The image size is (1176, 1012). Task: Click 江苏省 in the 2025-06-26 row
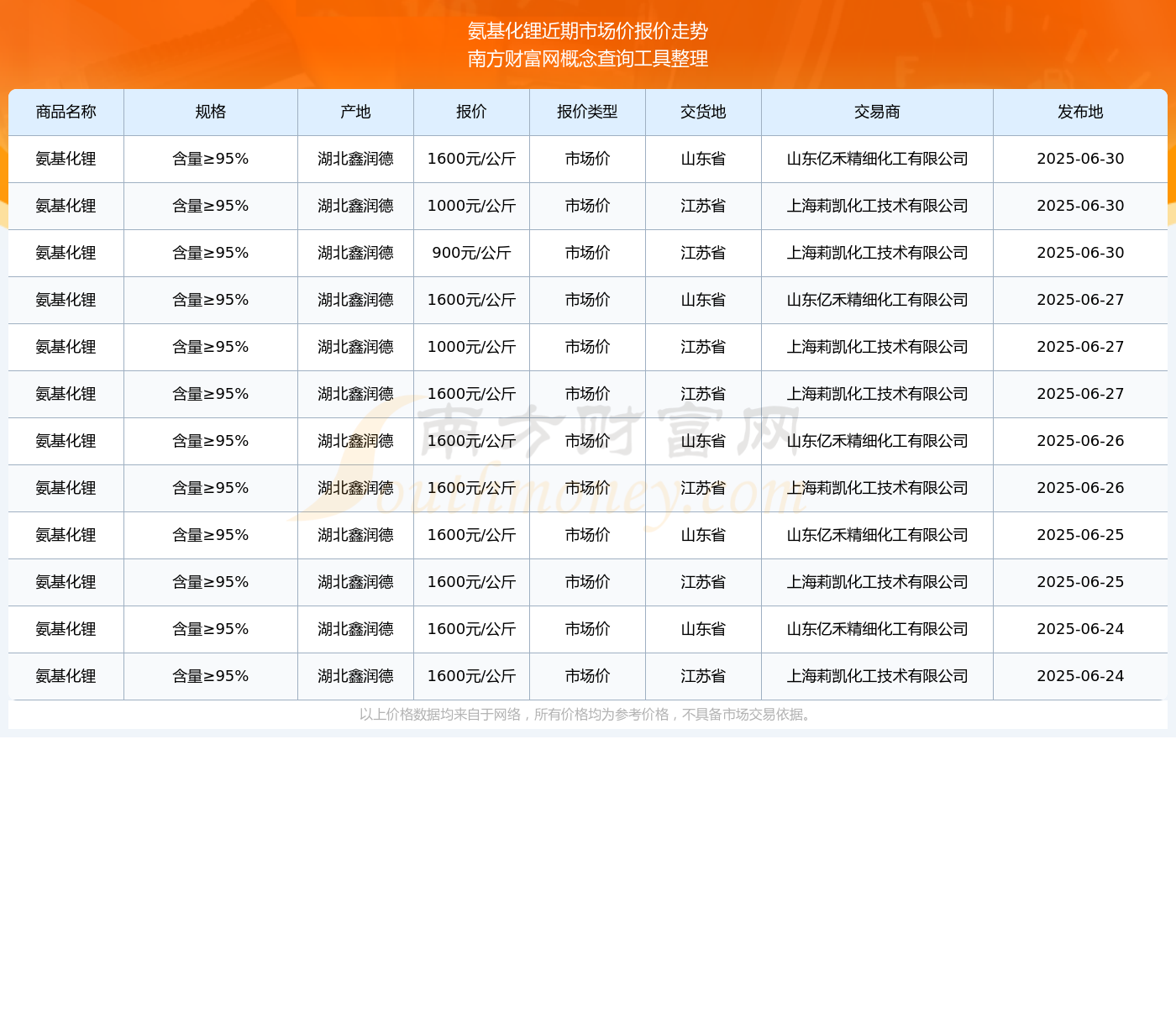(x=703, y=488)
